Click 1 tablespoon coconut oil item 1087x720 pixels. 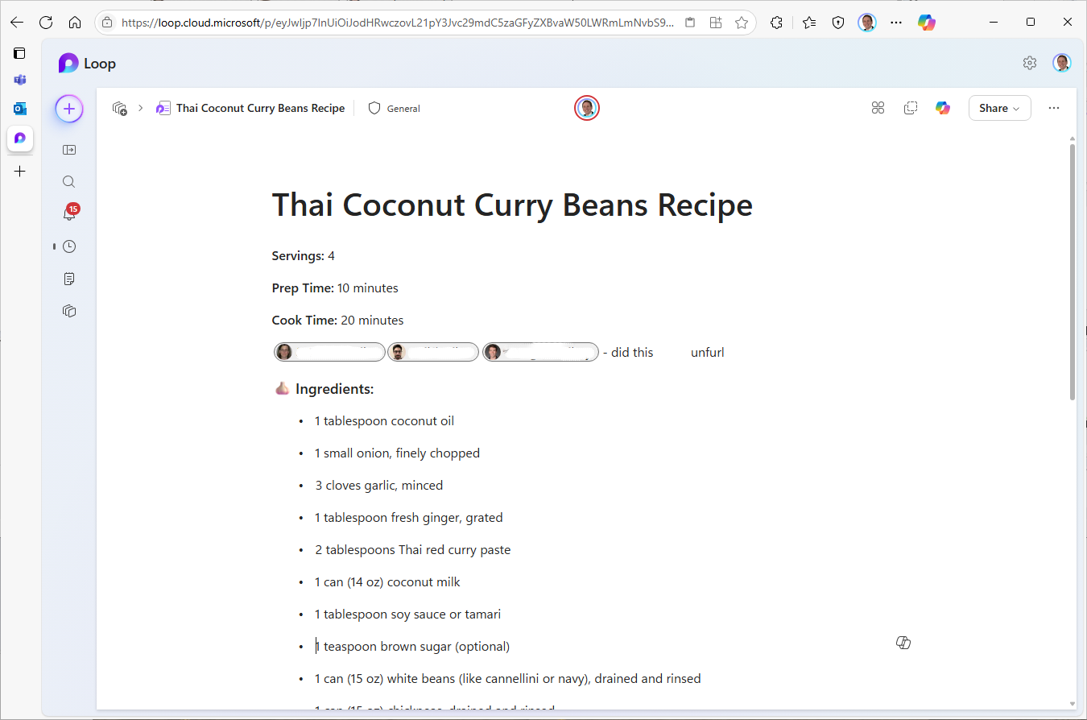384,421
